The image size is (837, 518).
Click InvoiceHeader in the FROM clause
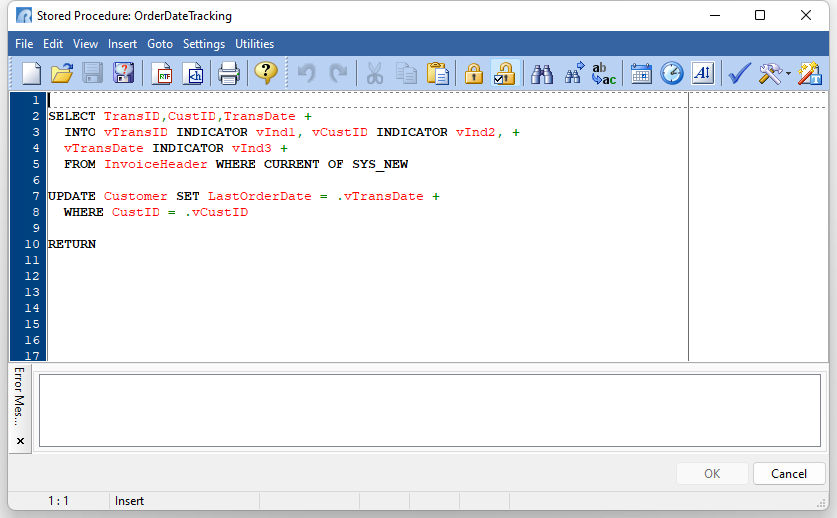155,164
